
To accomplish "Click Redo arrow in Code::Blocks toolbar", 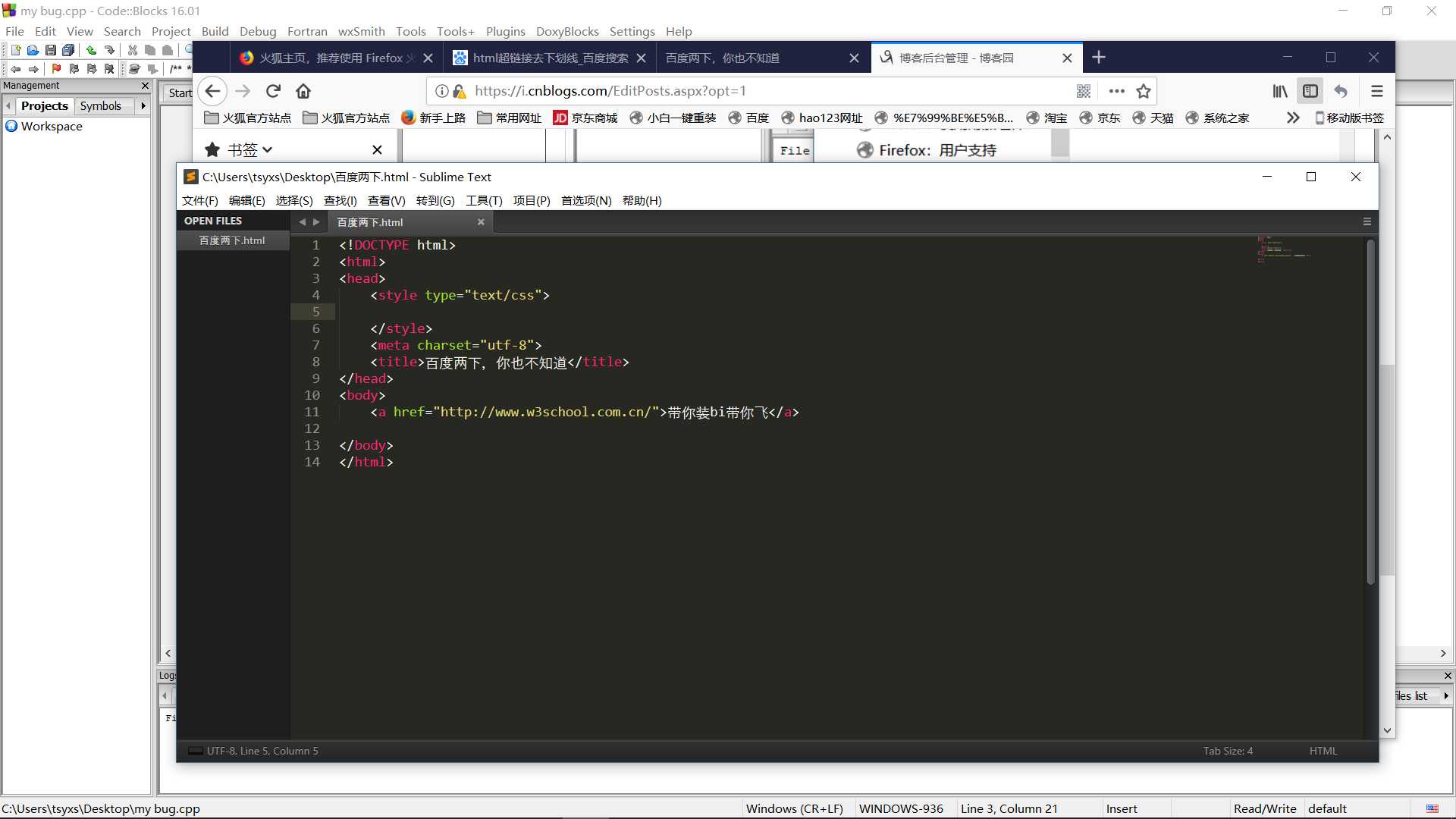I will coord(109,50).
